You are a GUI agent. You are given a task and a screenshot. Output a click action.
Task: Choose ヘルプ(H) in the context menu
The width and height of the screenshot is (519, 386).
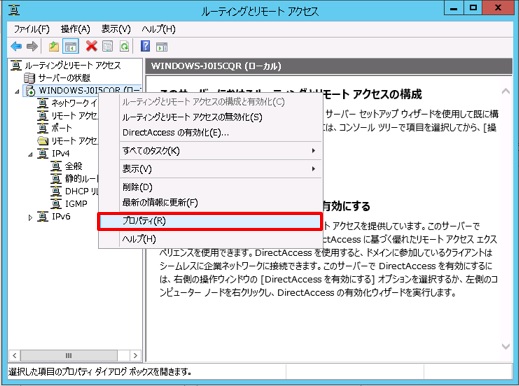[x=210, y=239]
